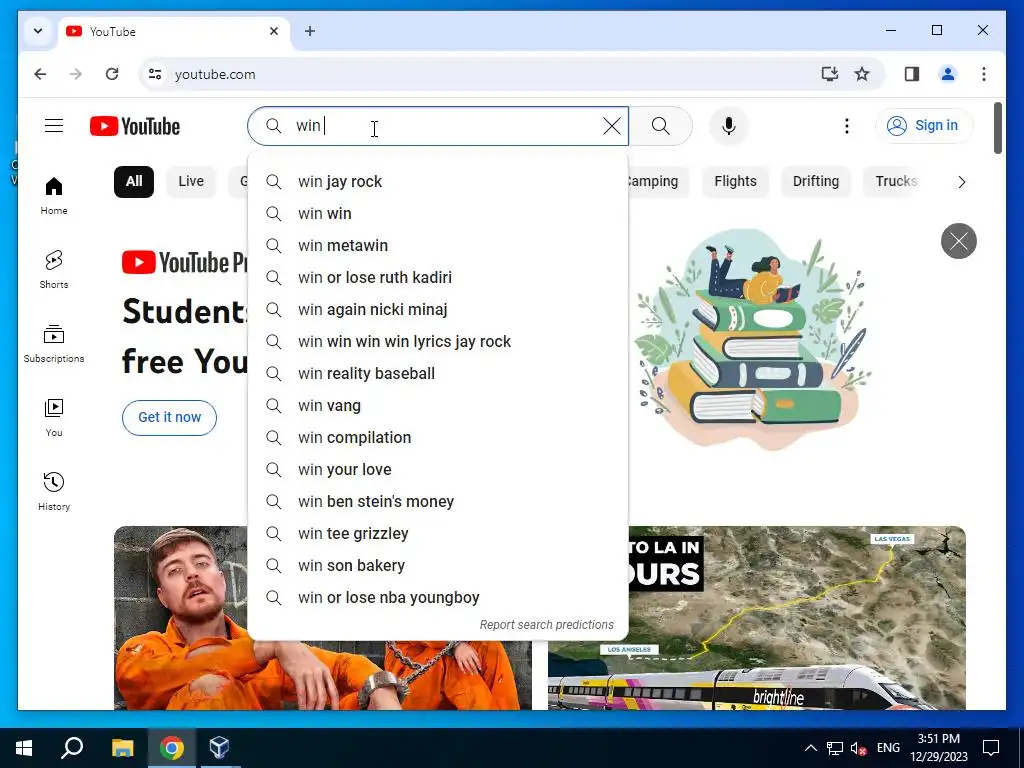This screenshot has height=768, width=1024.
Task: Choose suggestion win compilation
Action: click(x=438, y=438)
